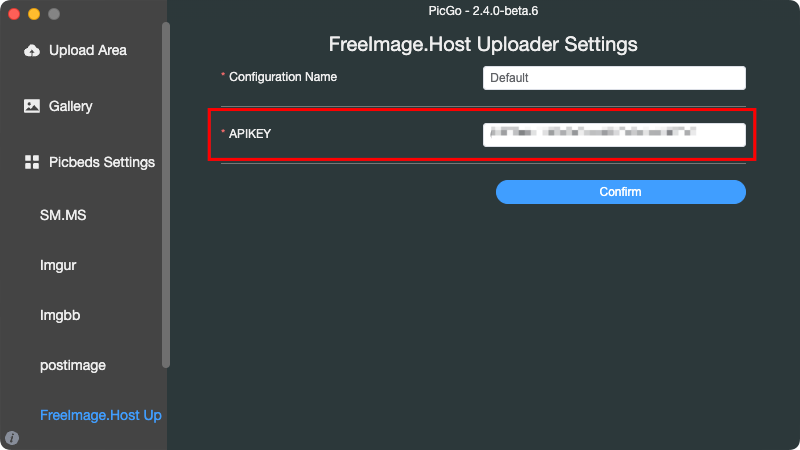
Task: Open the Upload Area page
Action: tap(88, 51)
